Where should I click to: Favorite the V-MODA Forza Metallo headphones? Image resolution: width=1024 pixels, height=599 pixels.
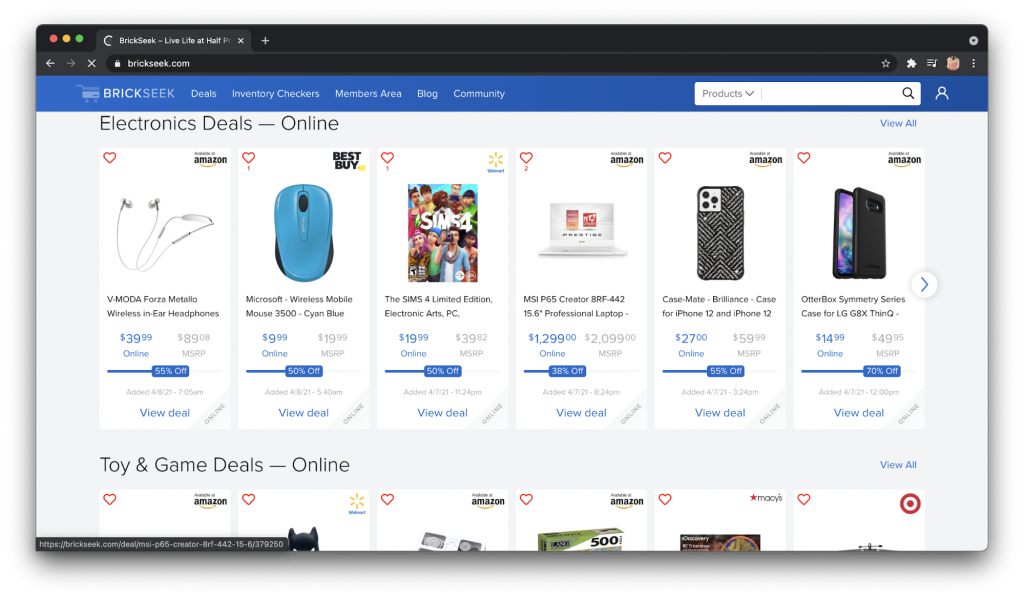(x=110, y=157)
